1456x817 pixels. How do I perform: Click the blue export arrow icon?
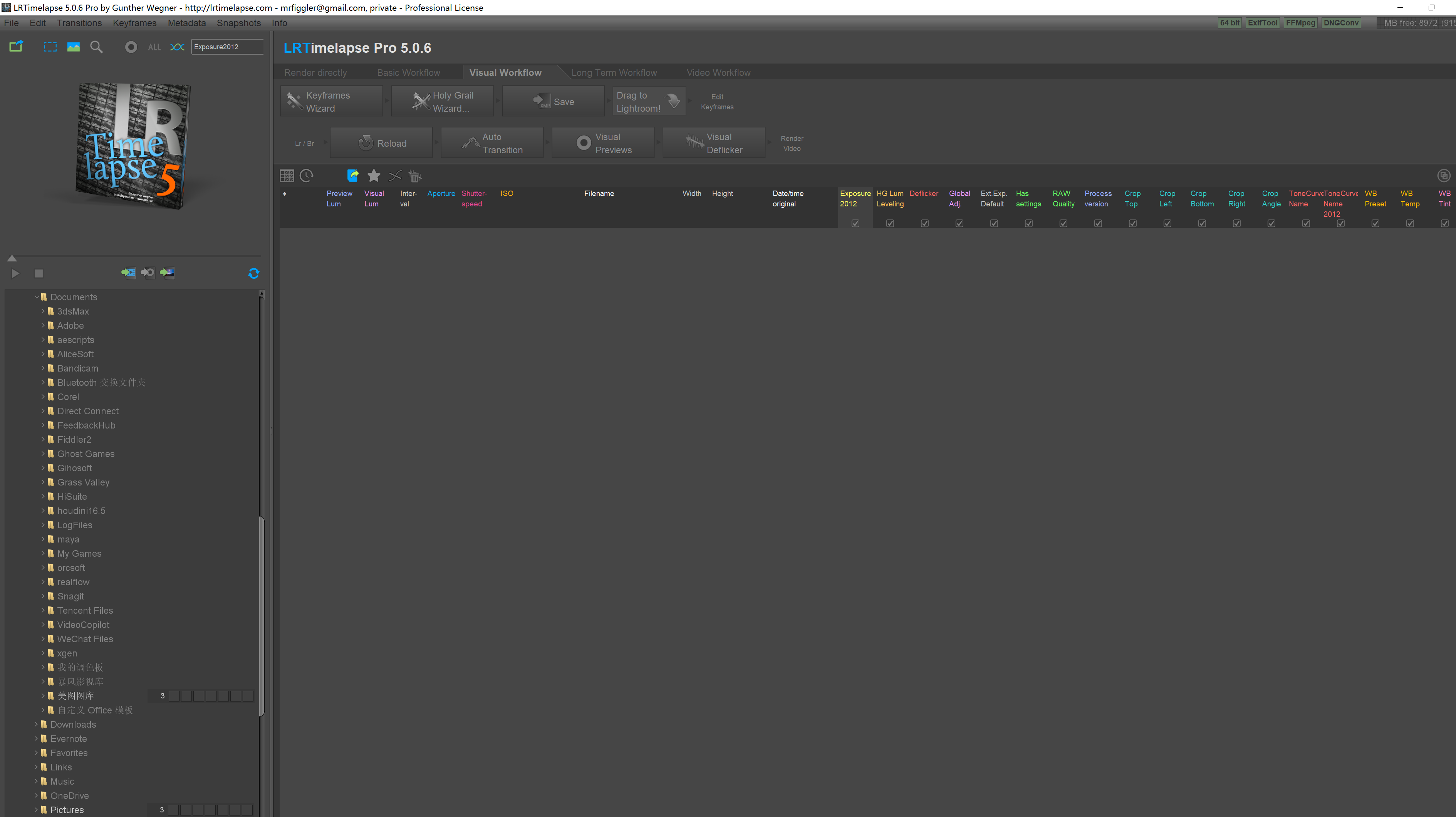[x=353, y=176]
